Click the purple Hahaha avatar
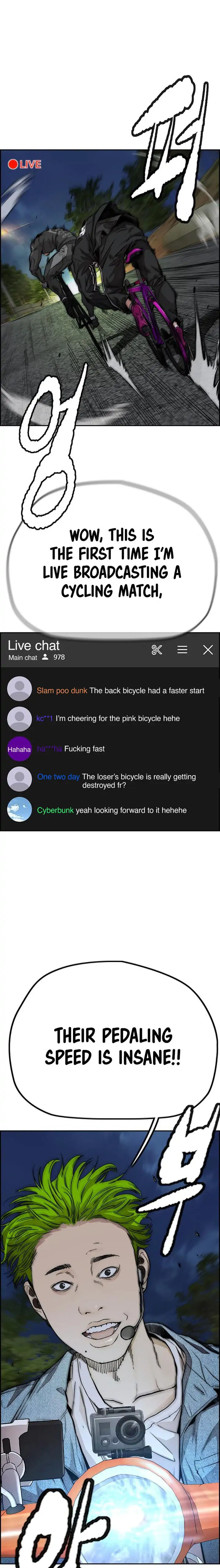This screenshot has height=1568, width=220. [x=20, y=749]
